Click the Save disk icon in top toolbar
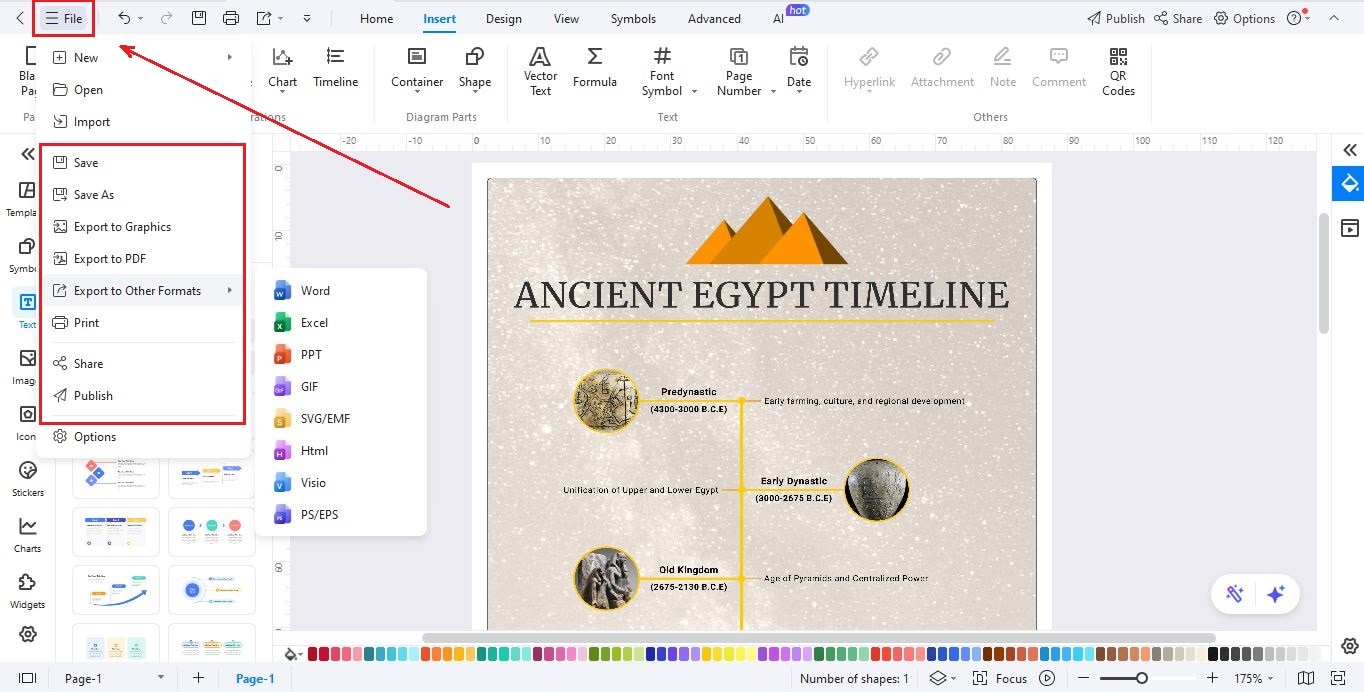This screenshot has width=1364, height=692. (199, 18)
